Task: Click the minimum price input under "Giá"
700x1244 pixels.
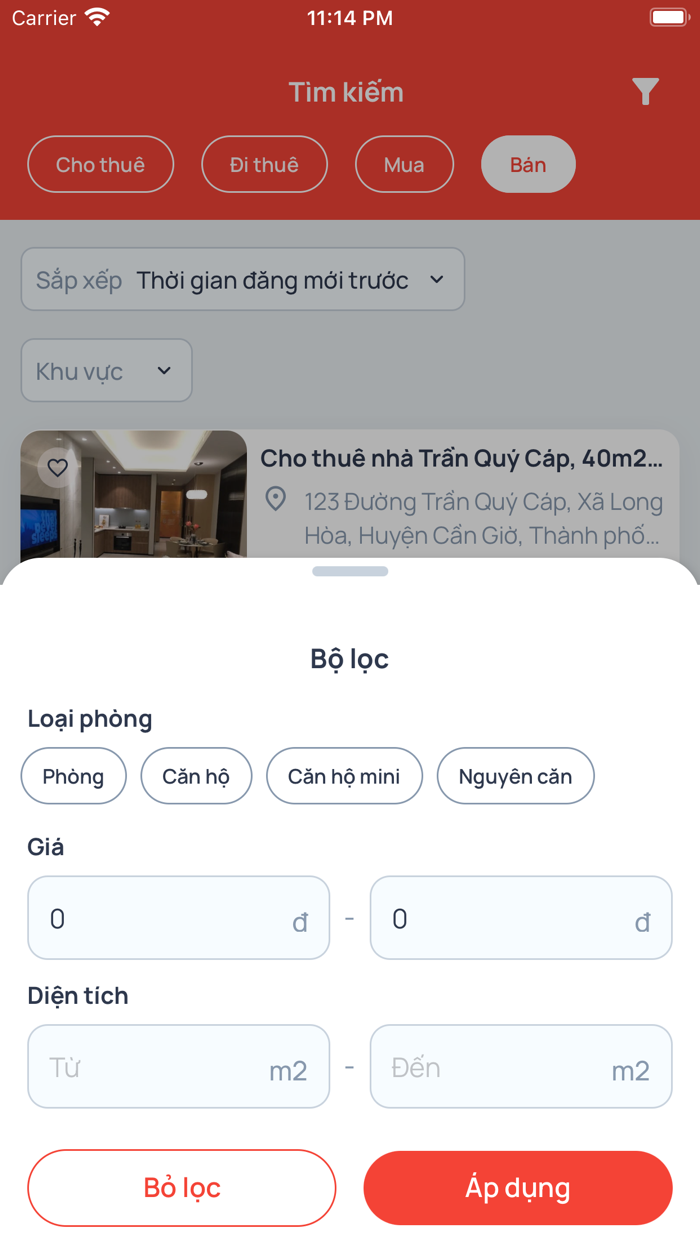Action: point(178,917)
